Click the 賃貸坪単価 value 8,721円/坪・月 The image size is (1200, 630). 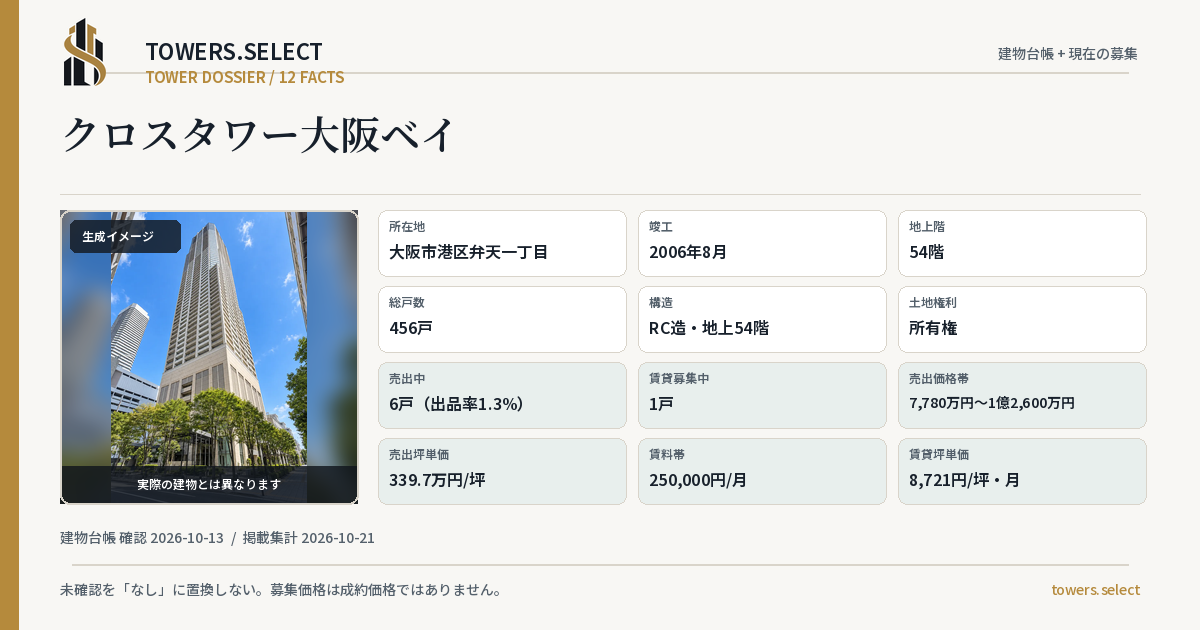[965, 480]
